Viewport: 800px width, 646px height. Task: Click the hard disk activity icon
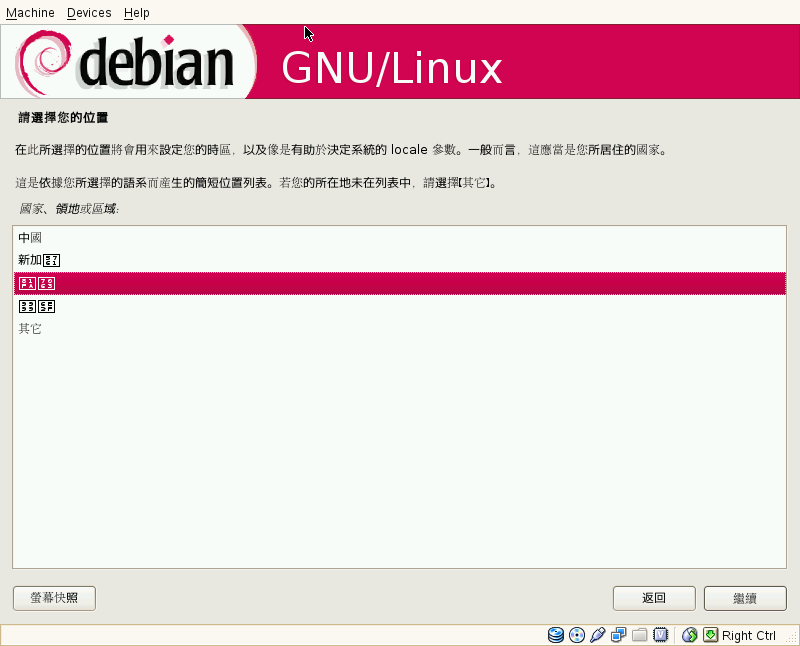tap(556, 635)
